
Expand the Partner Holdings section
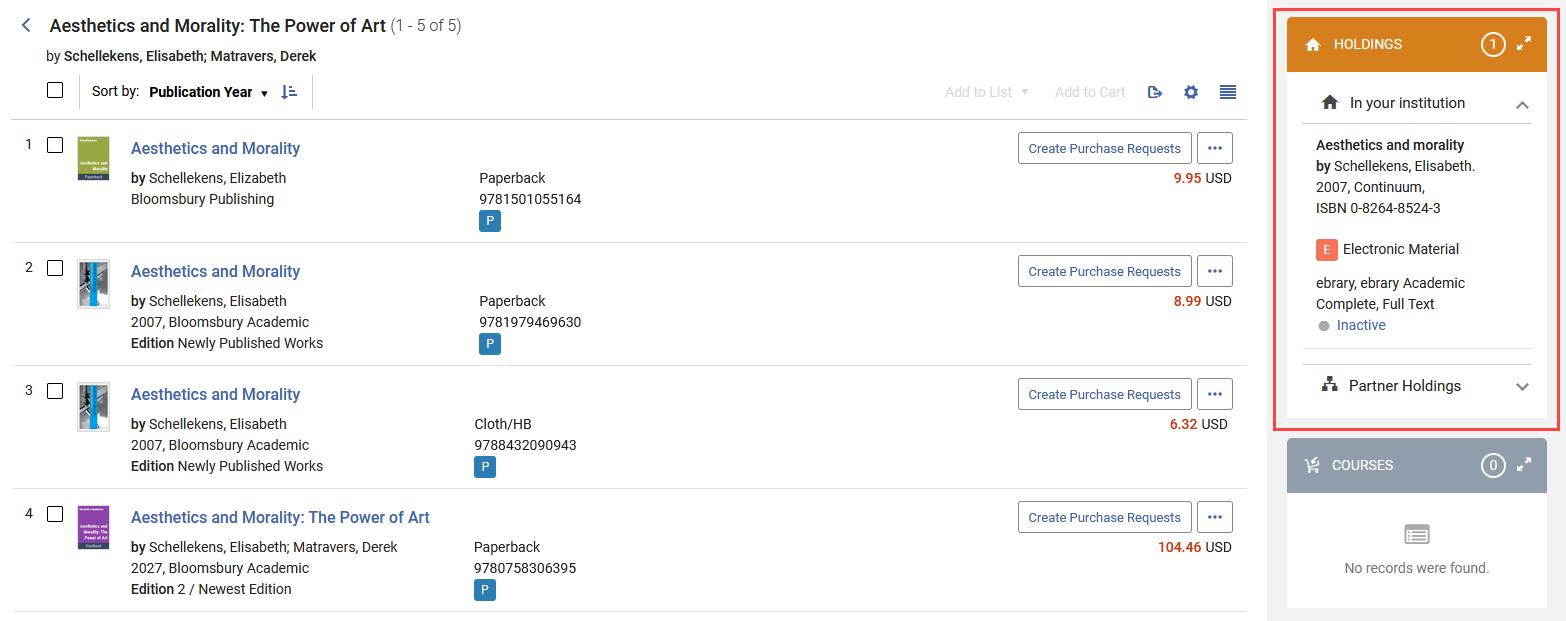(1522, 387)
